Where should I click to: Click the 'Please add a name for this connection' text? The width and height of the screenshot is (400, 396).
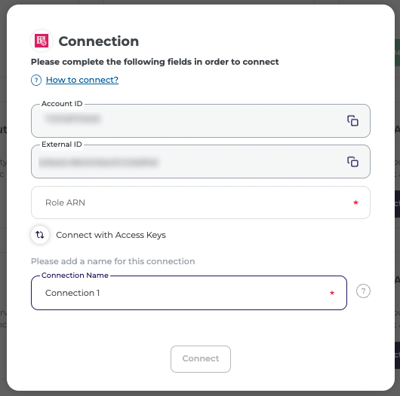click(x=113, y=261)
